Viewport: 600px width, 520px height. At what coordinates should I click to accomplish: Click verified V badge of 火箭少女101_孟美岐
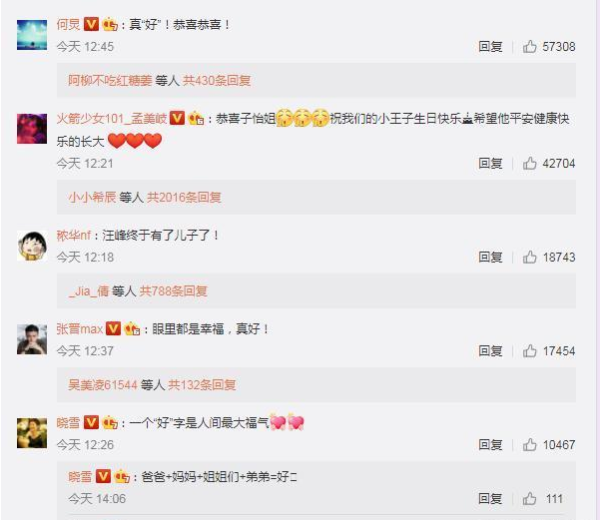click(177, 118)
